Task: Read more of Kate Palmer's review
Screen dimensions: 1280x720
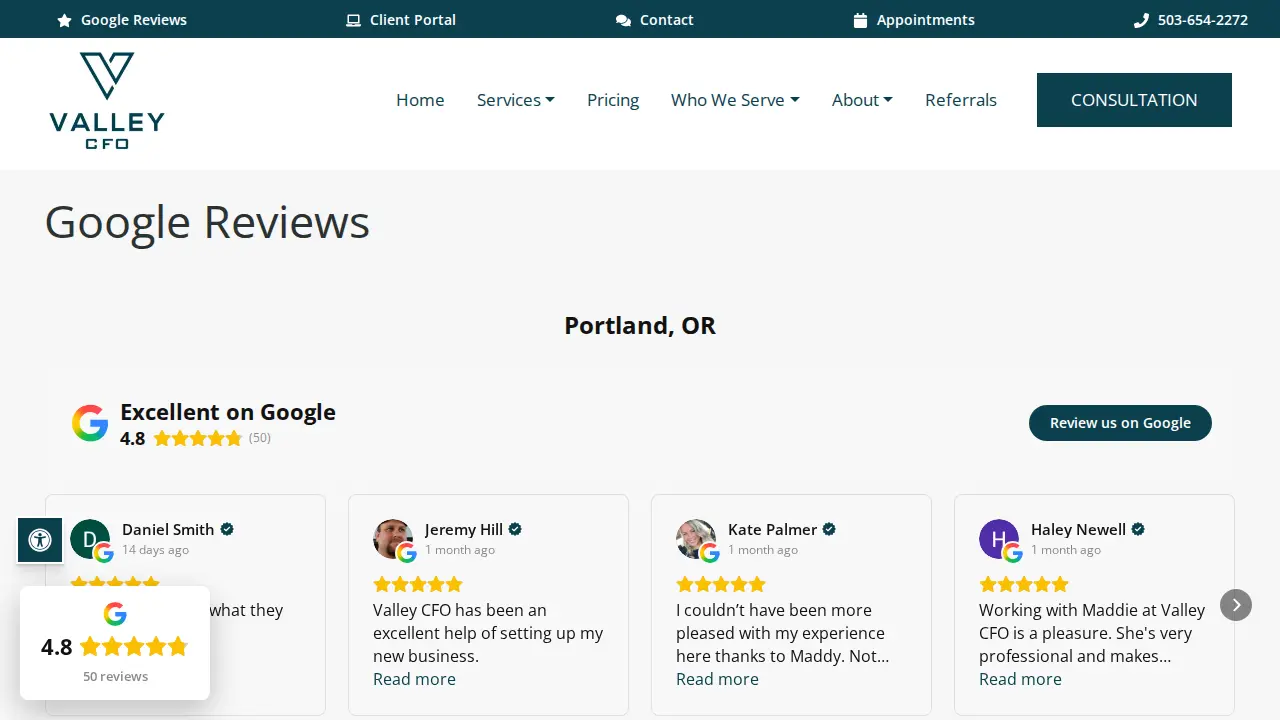Action: [x=717, y=679]
